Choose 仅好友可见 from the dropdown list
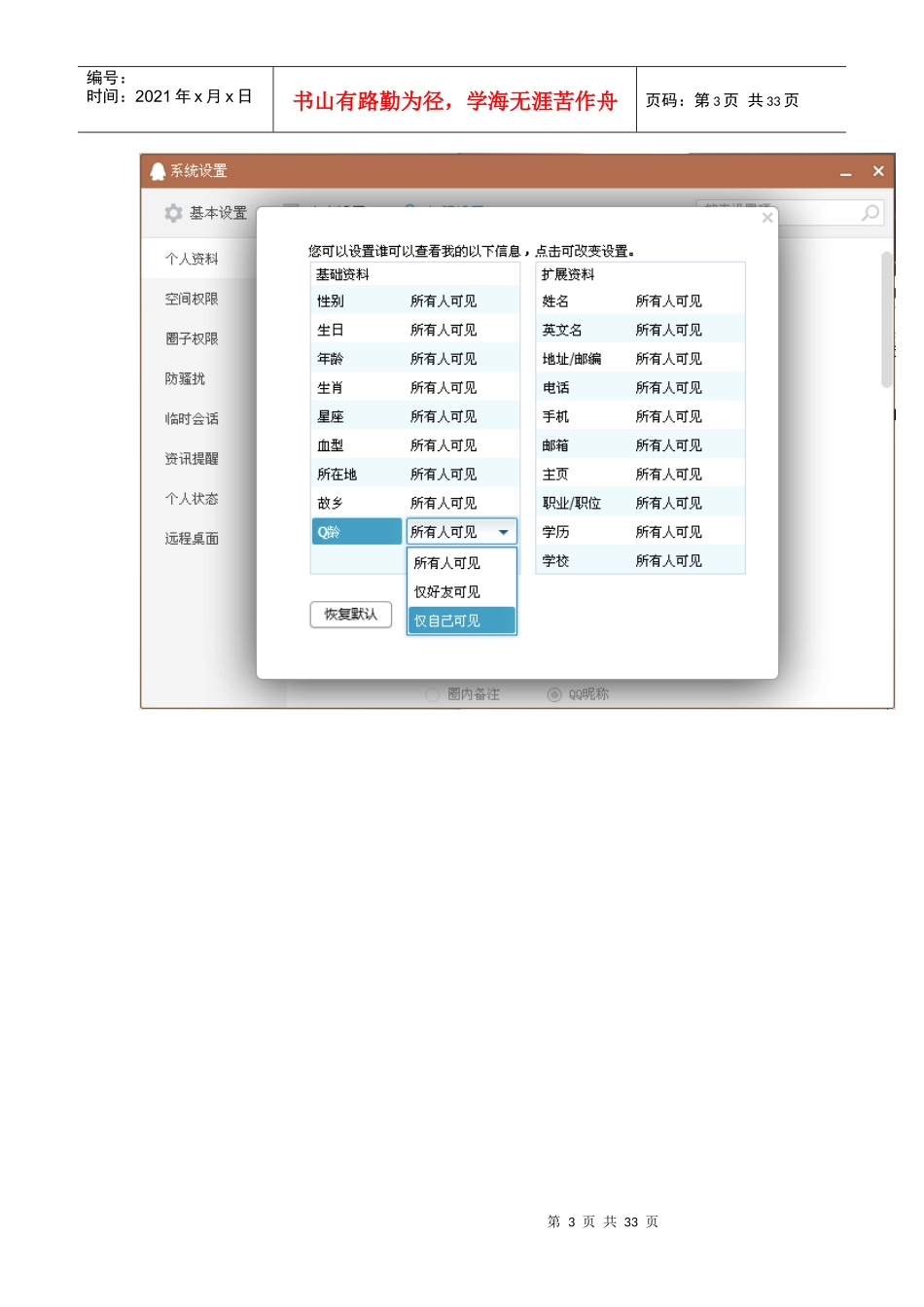This screenshot has width=924, height=1307. [x=461, y=591]
